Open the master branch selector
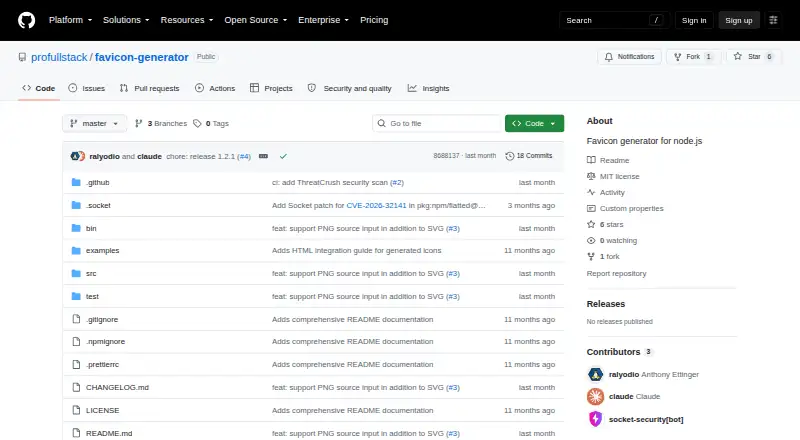Screen dimensions: 800x440 pos(94,124)
